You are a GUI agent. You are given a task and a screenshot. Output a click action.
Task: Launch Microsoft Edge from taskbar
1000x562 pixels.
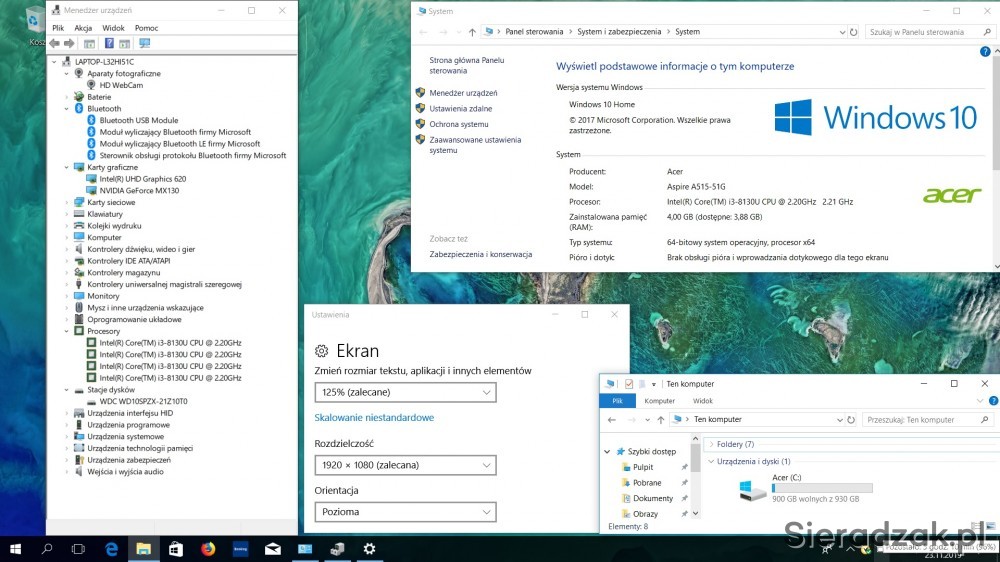click(x=111, y=549)
